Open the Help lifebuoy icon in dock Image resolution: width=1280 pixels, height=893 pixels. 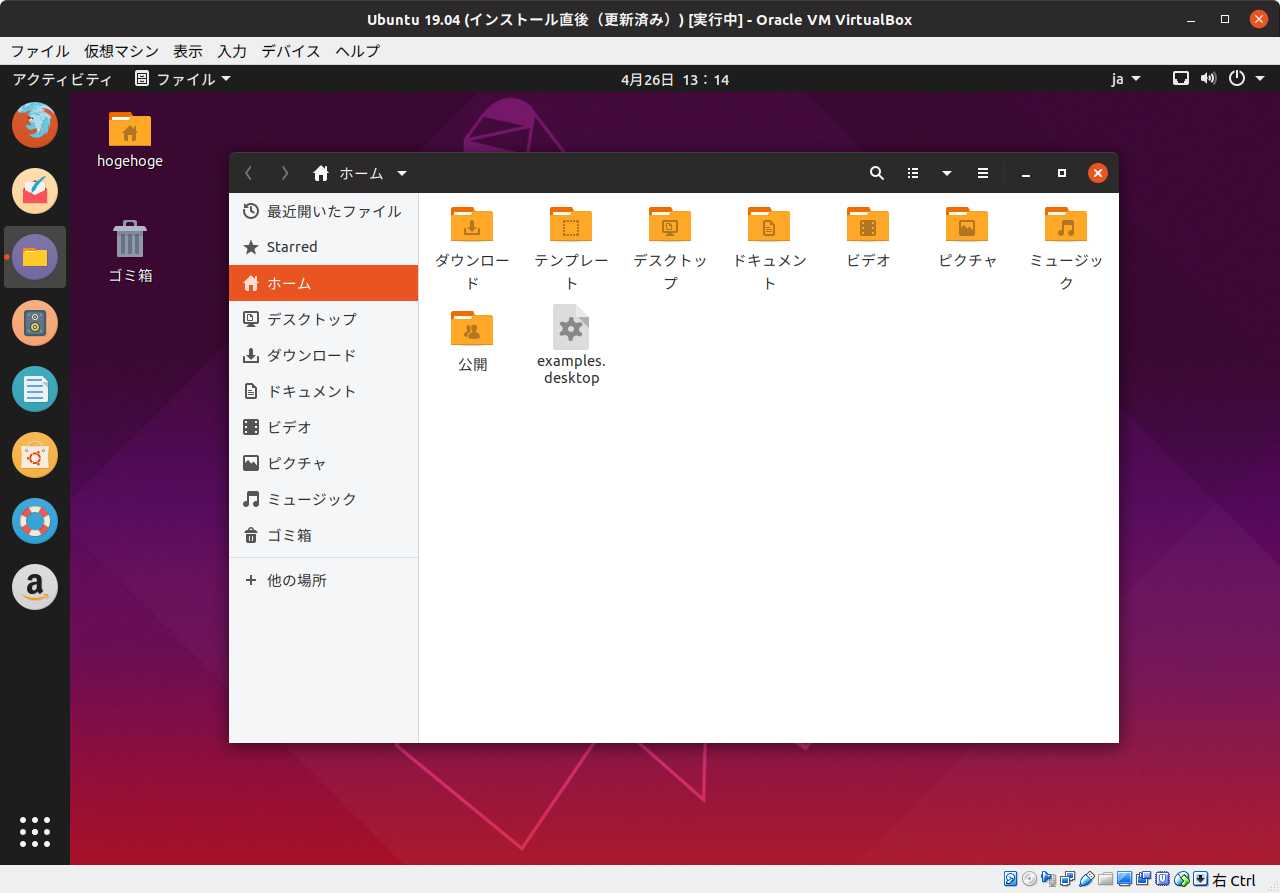pyautogui.click(x=35, y=521)
